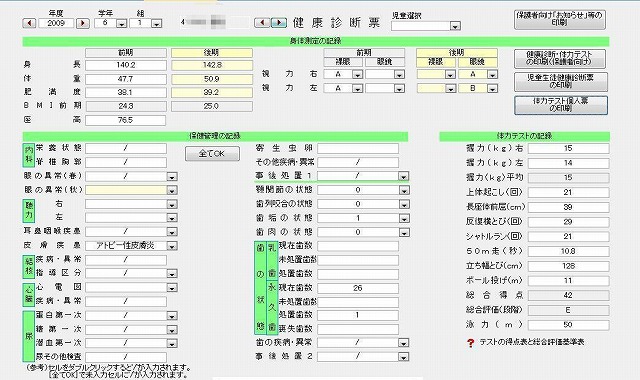This screenshot has width=640, height=380.
Task: Click the 尿その他検査 input field
Action: click(x=126, y=357)
